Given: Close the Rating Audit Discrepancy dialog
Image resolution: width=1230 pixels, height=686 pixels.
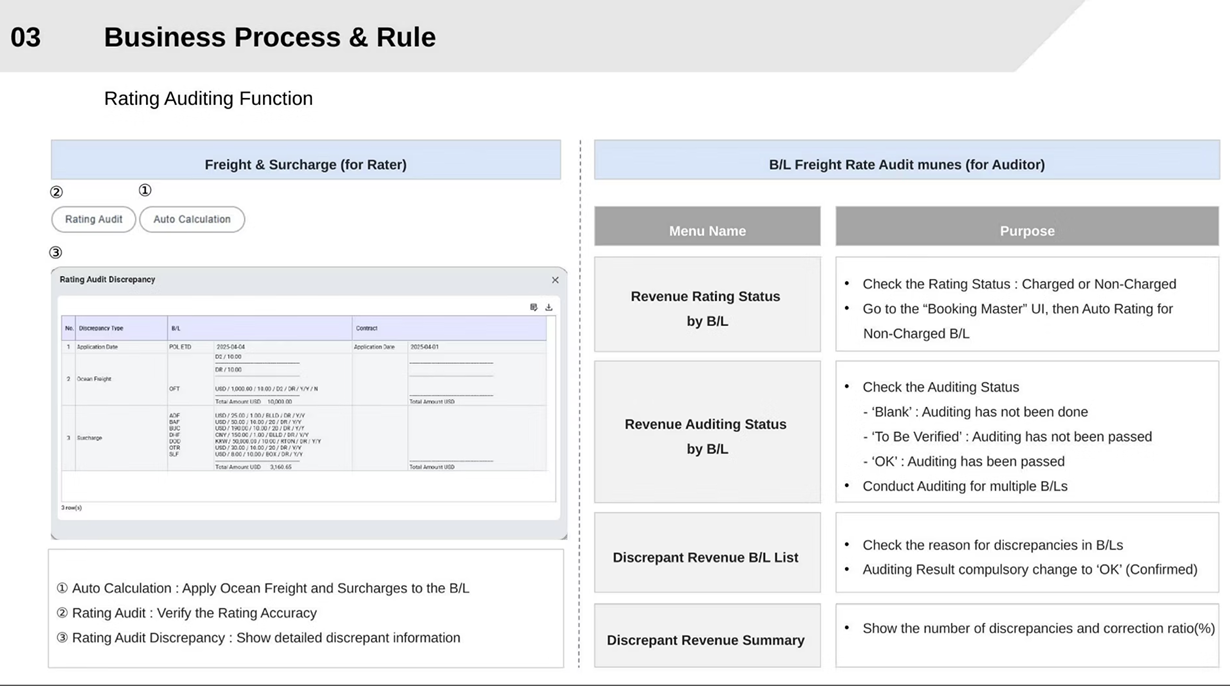Looking at the screenshot, I should [555, 280].
